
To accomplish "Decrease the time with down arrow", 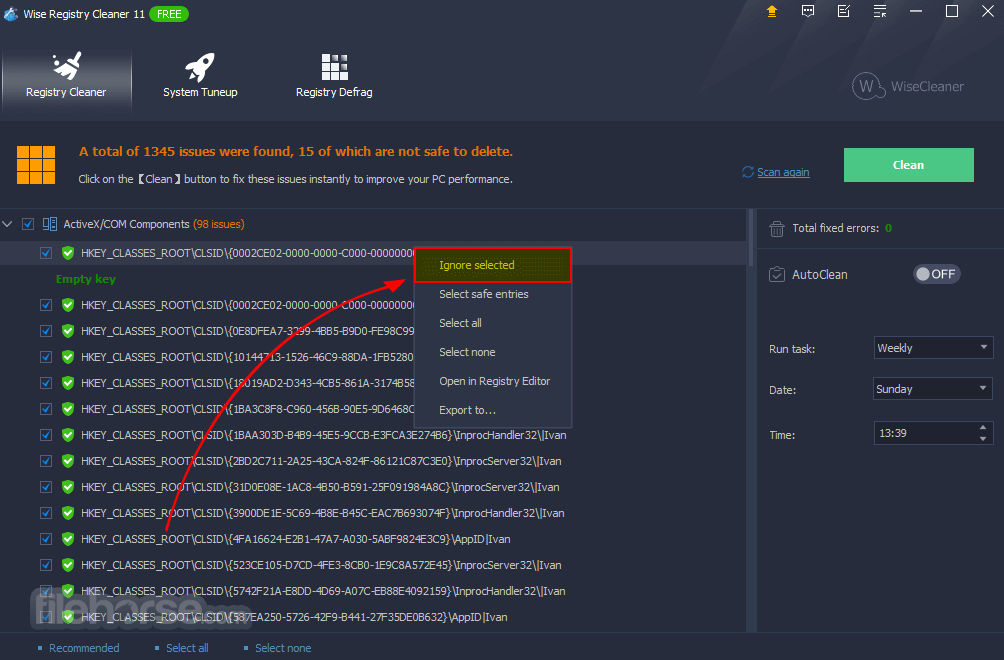I will pos(983,439).
